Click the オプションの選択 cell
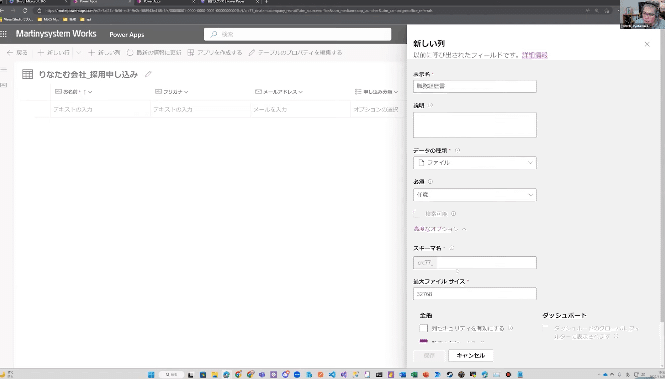 [378, 109]
